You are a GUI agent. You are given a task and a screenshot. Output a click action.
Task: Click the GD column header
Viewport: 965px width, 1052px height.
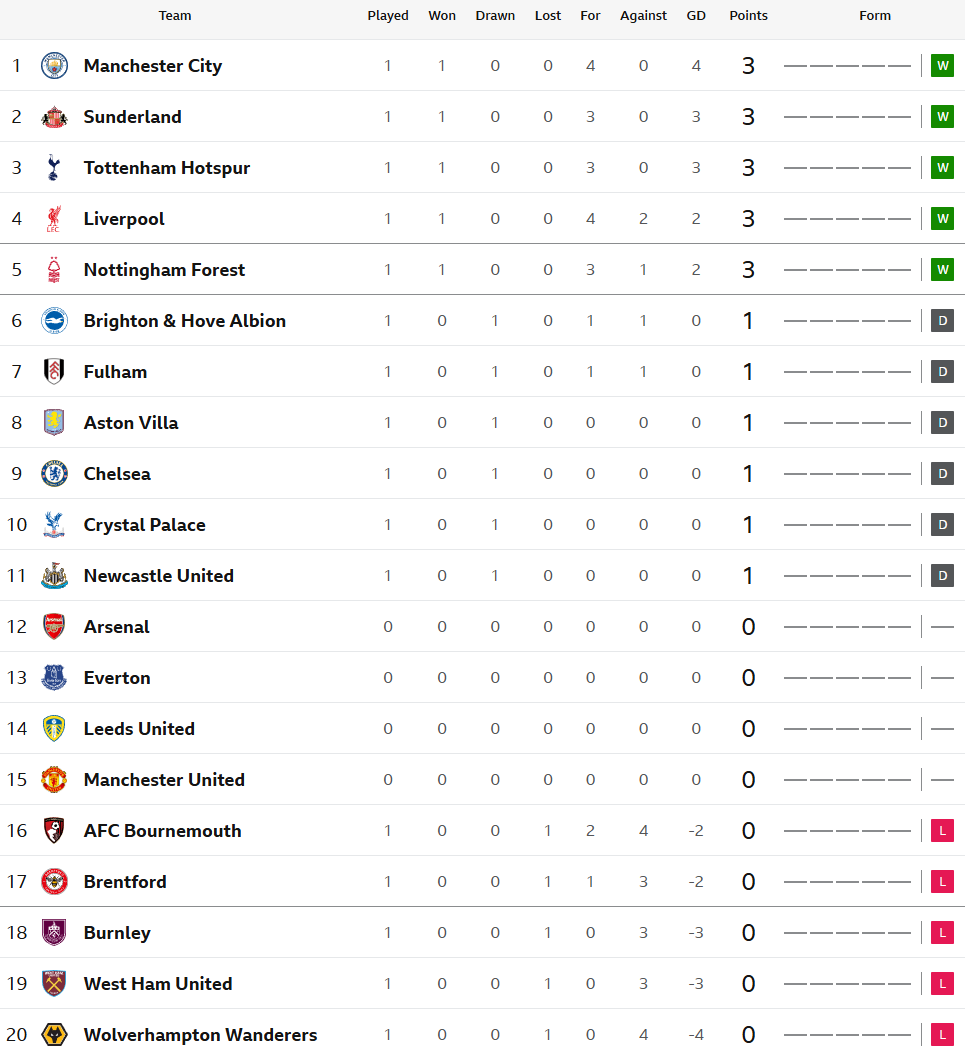696,15
